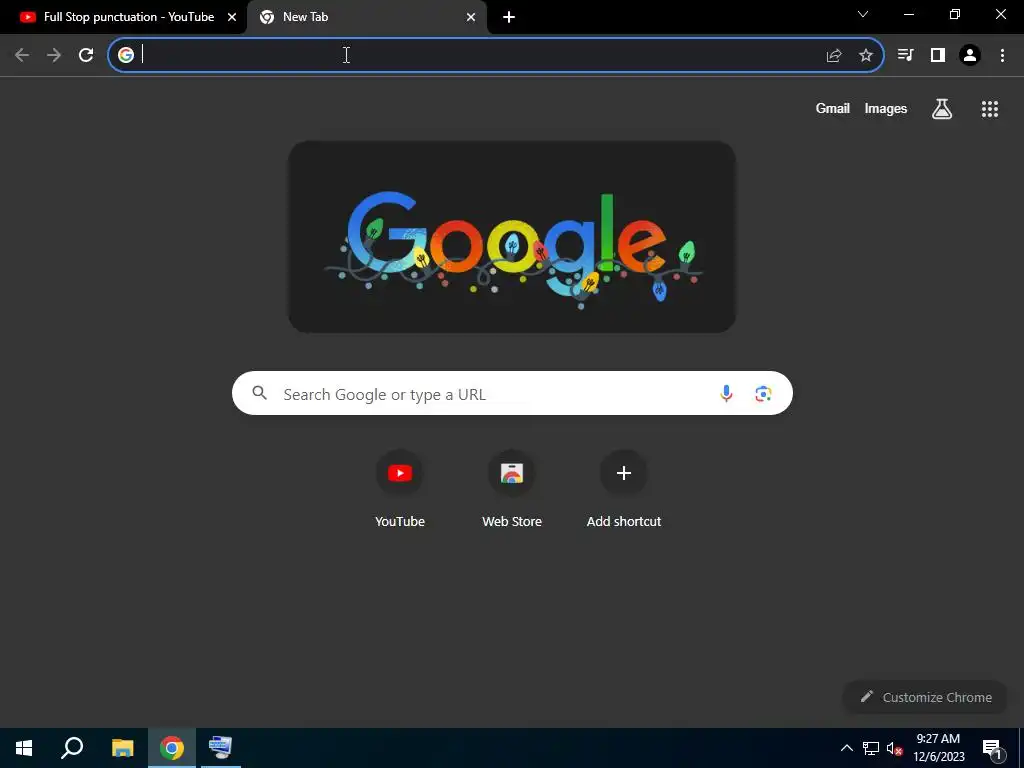The width and height of the screenshot is (1024, 768).
Task: Close the New Tab tab
Action: pyautogui.click(x=471, y=17)
